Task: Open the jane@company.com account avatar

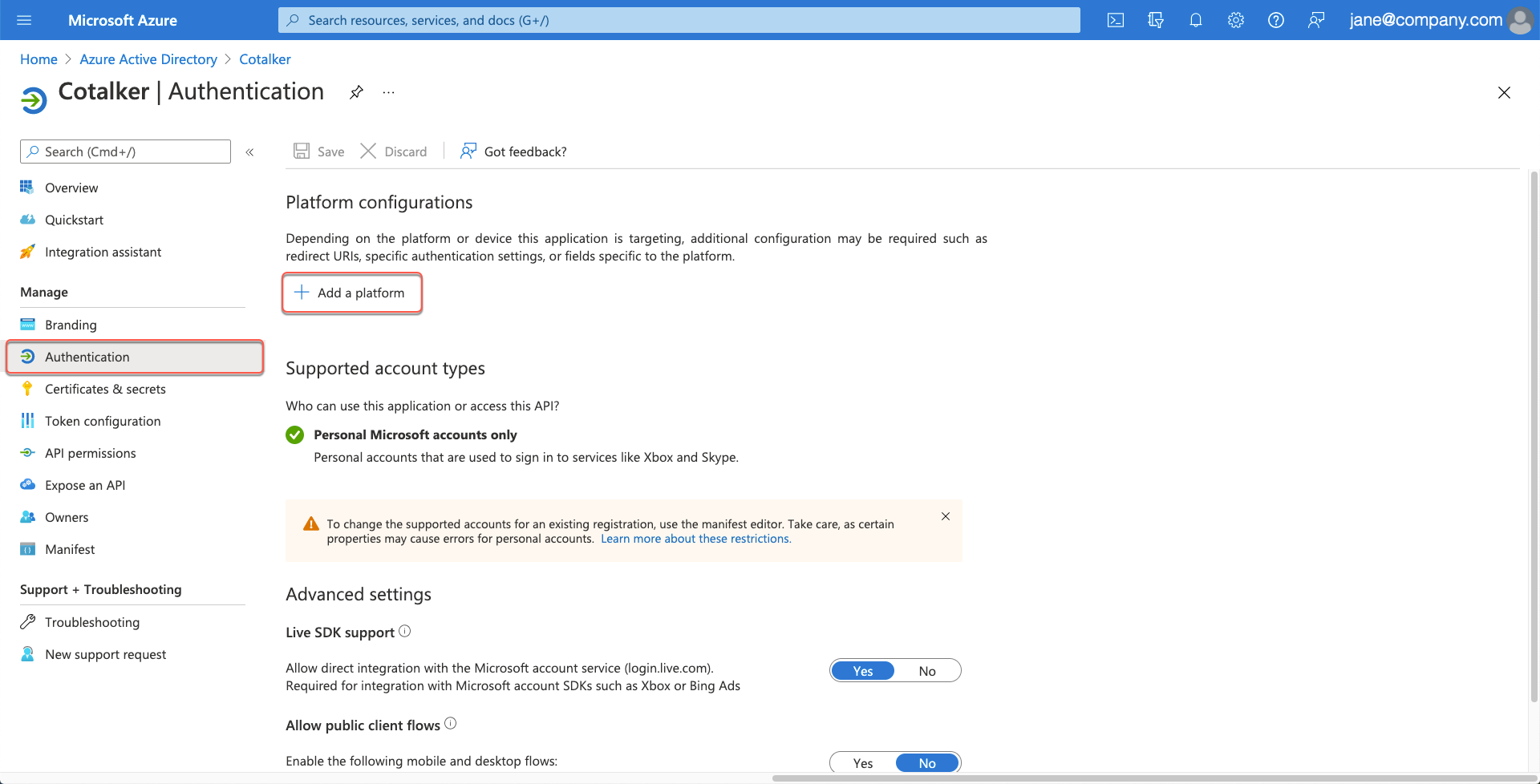Action: pyautogui.click(x=1520, y=20)
